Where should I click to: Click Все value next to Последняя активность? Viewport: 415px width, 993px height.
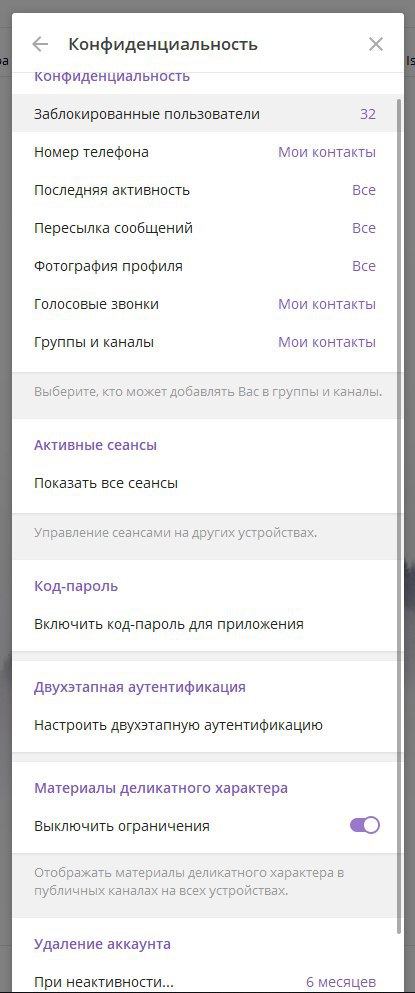[x=364, y=190]
